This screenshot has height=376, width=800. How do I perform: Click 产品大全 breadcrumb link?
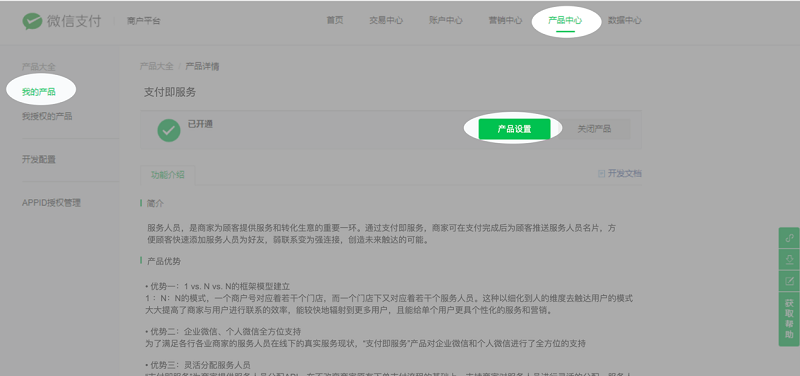coord(157,66)
